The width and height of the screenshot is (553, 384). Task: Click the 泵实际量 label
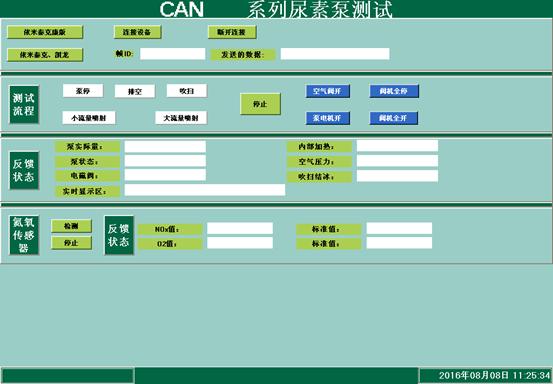pyautogui.click(x=87, y=147)
